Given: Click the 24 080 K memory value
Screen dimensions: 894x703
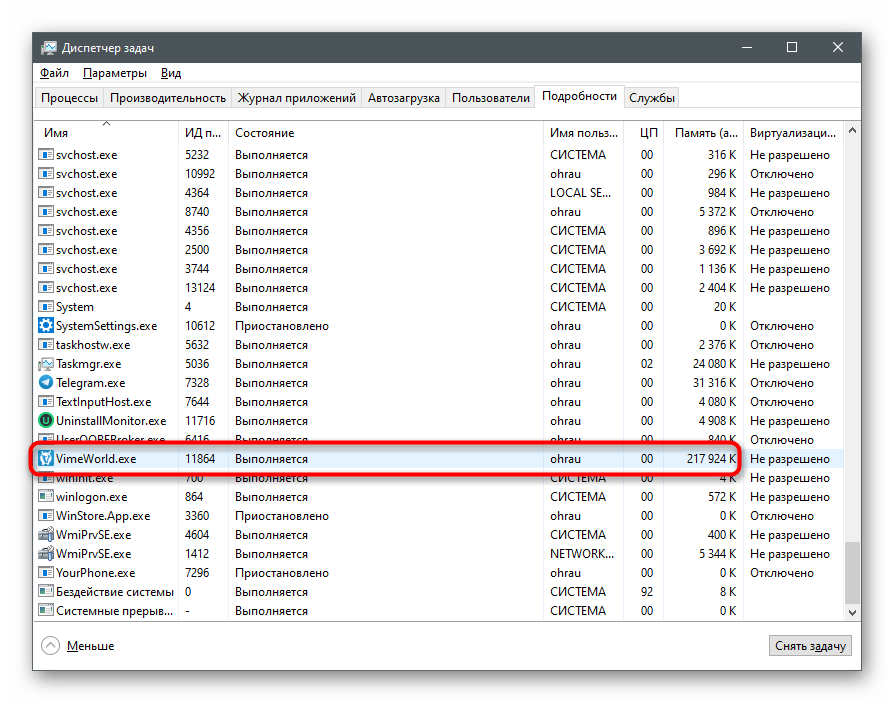Looking at the screenshot, I should point(714,364).
